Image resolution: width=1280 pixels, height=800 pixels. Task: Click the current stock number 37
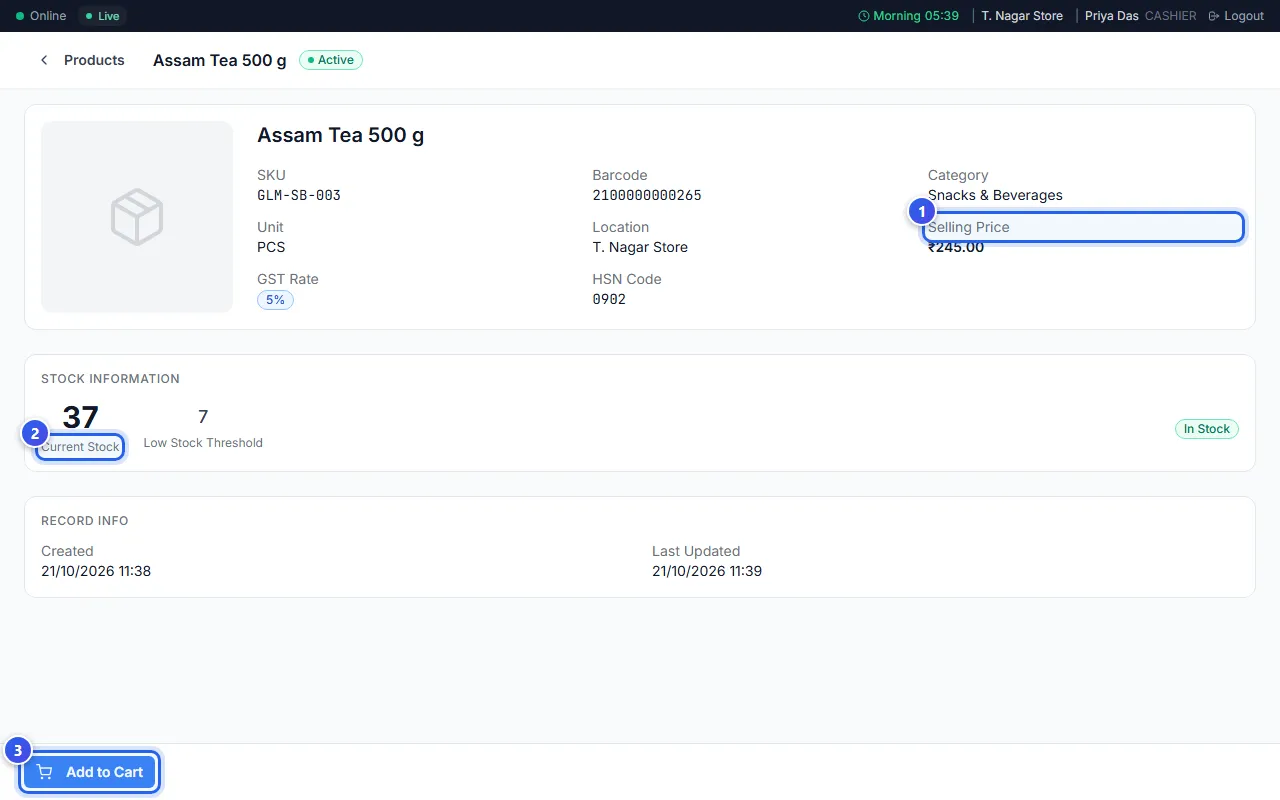(80, 417)
